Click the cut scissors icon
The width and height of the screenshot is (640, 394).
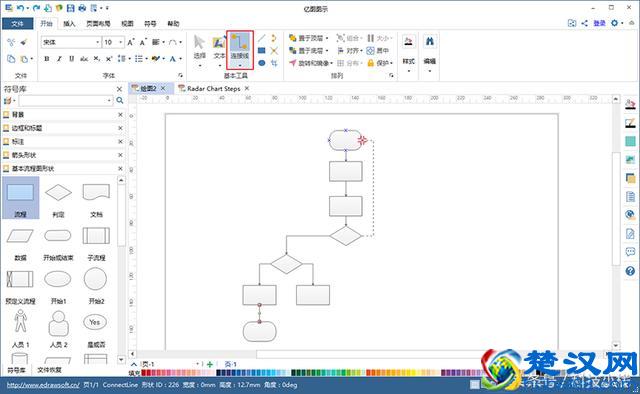point(11,42)
